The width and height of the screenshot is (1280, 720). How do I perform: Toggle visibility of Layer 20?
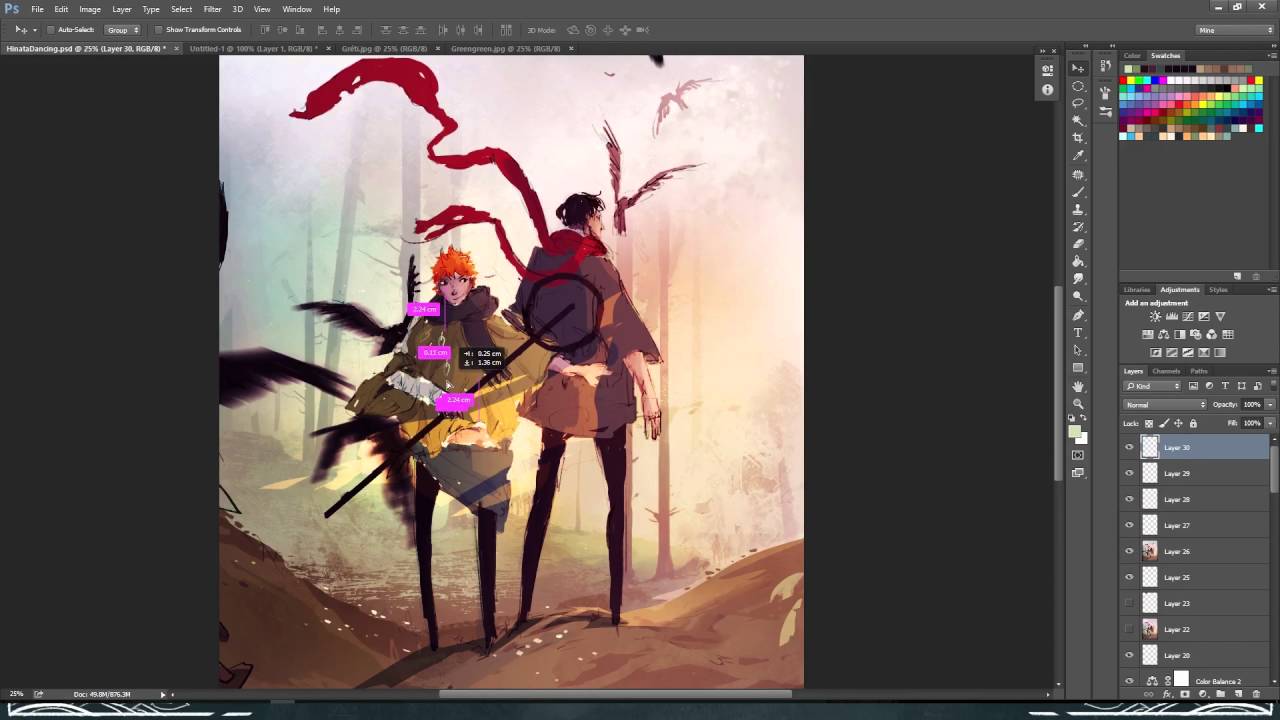pos(1130,656)
